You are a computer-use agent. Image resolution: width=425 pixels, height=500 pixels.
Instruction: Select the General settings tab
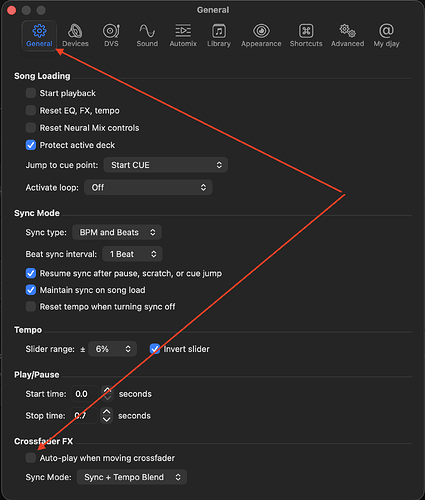(x=39, y=35)
